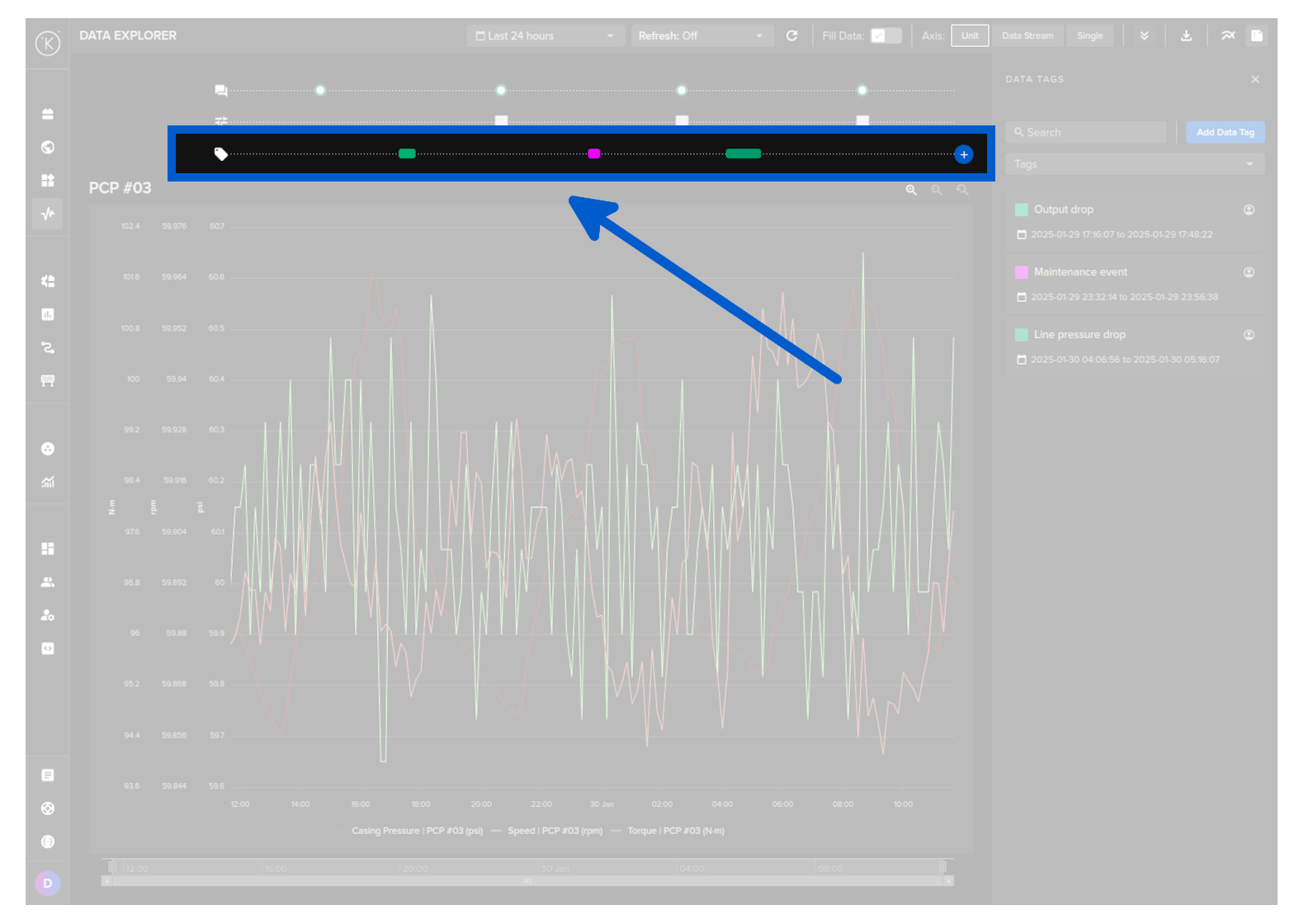
Task: Expand the Refresh: Off dropdown
Action: pos(702,35)
